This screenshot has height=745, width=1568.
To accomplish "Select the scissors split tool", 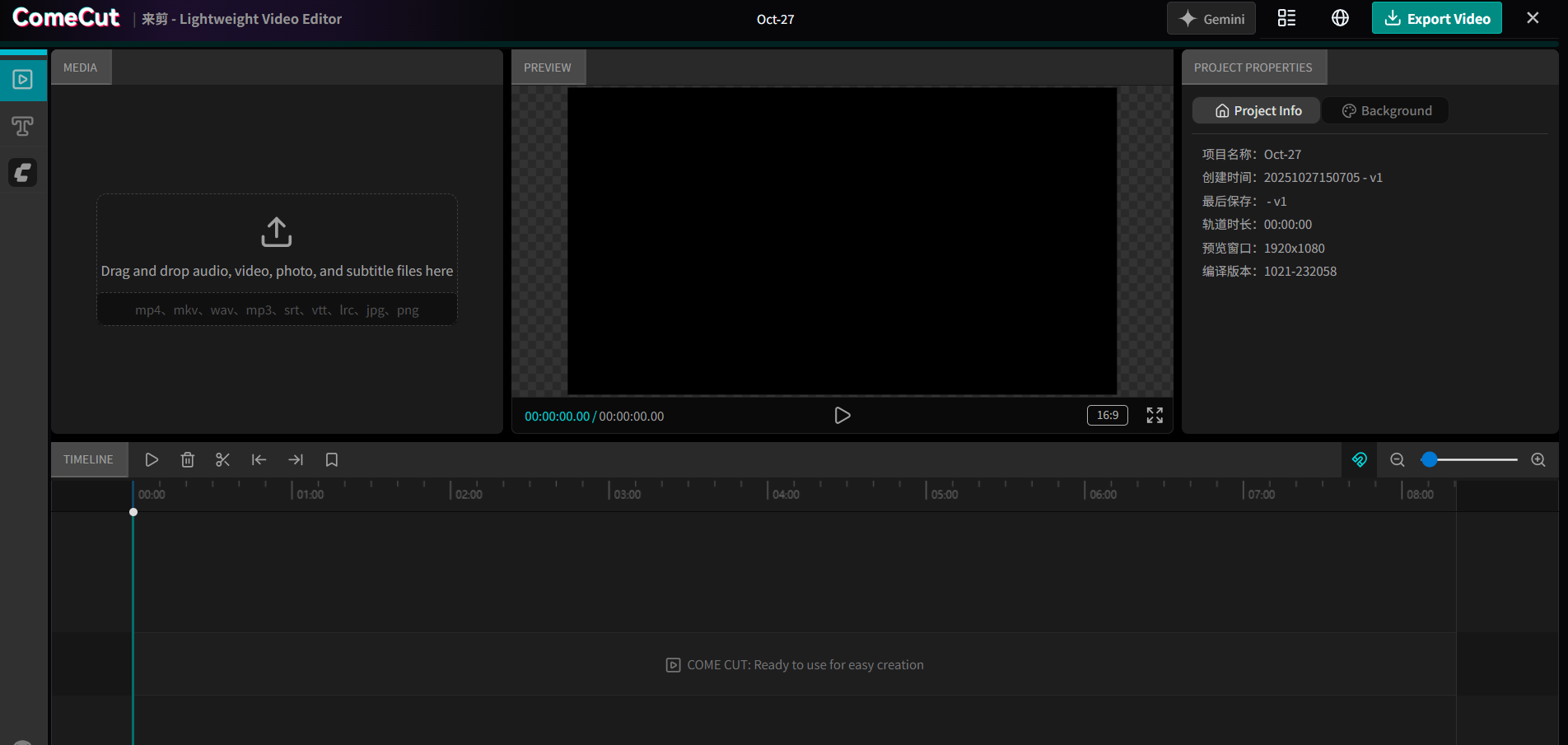I will pos(222,460).
